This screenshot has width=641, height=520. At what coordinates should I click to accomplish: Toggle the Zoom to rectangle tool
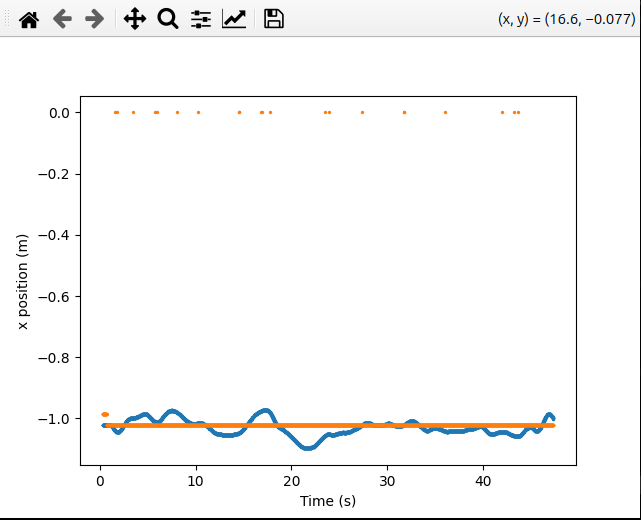(168, 19)
